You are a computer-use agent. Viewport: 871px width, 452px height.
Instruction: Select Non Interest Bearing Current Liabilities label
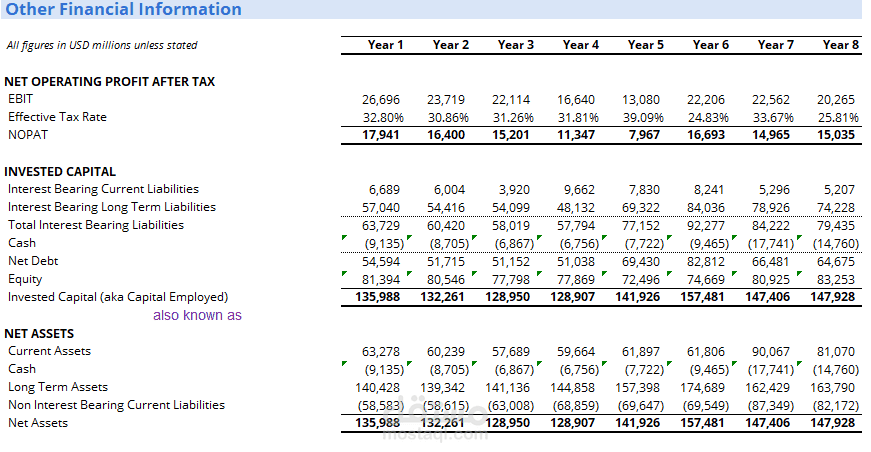(x=116, y=405)
